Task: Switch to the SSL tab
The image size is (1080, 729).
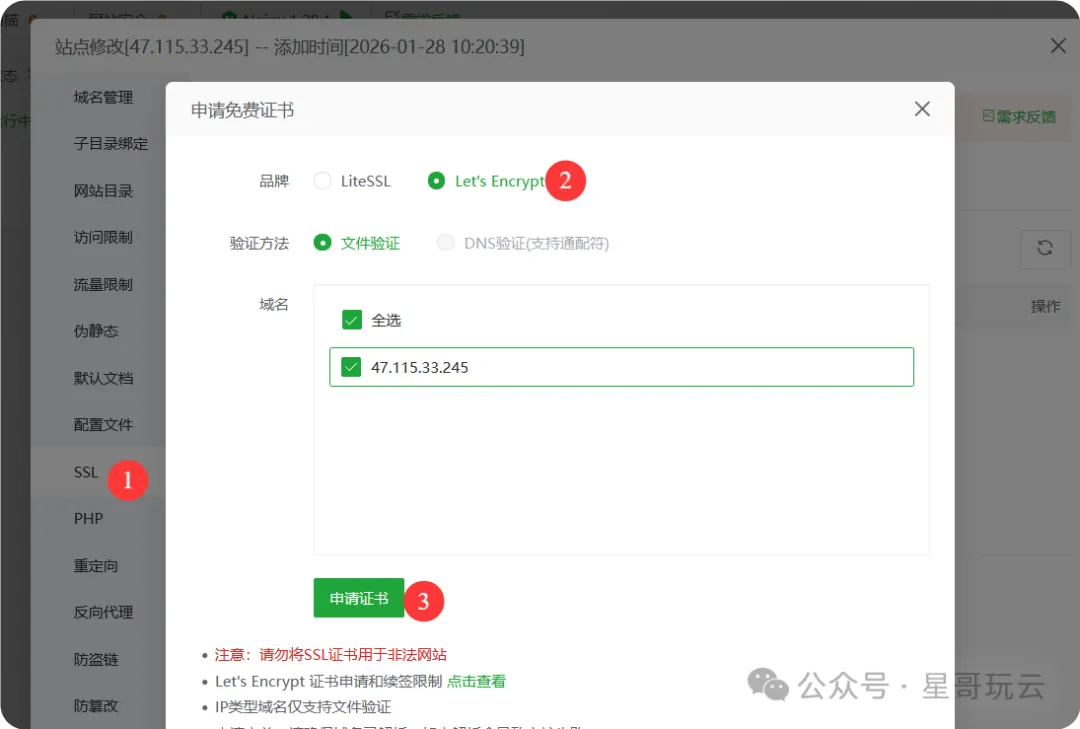Action: point(85,471)
